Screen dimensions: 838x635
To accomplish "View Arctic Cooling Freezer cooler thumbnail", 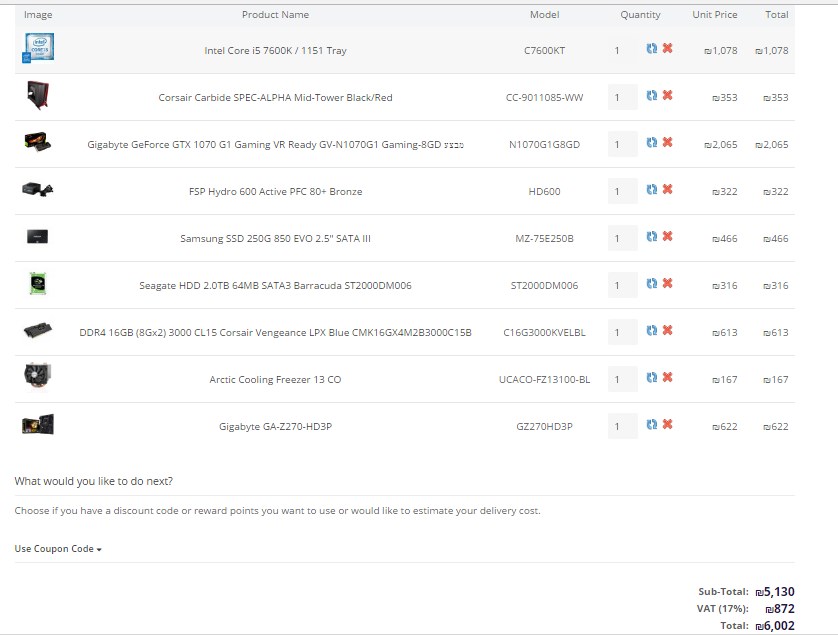I will click(38, 375).
